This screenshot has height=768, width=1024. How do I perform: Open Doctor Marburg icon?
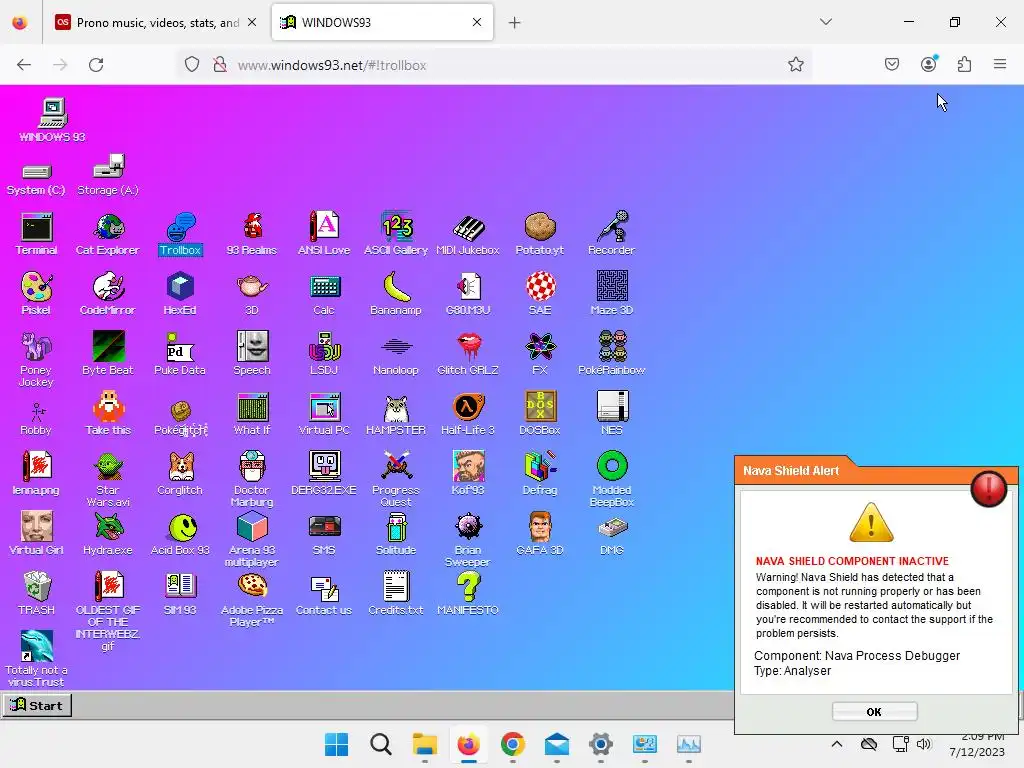252,480
